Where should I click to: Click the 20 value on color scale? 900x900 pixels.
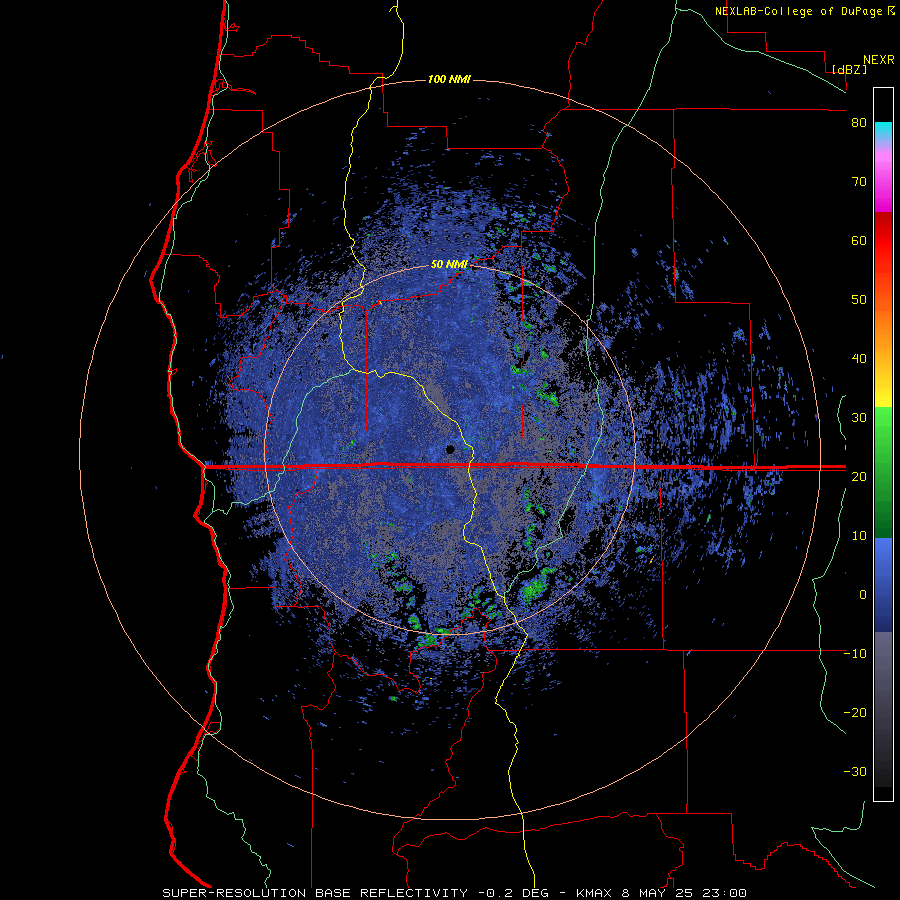[859, 476]
